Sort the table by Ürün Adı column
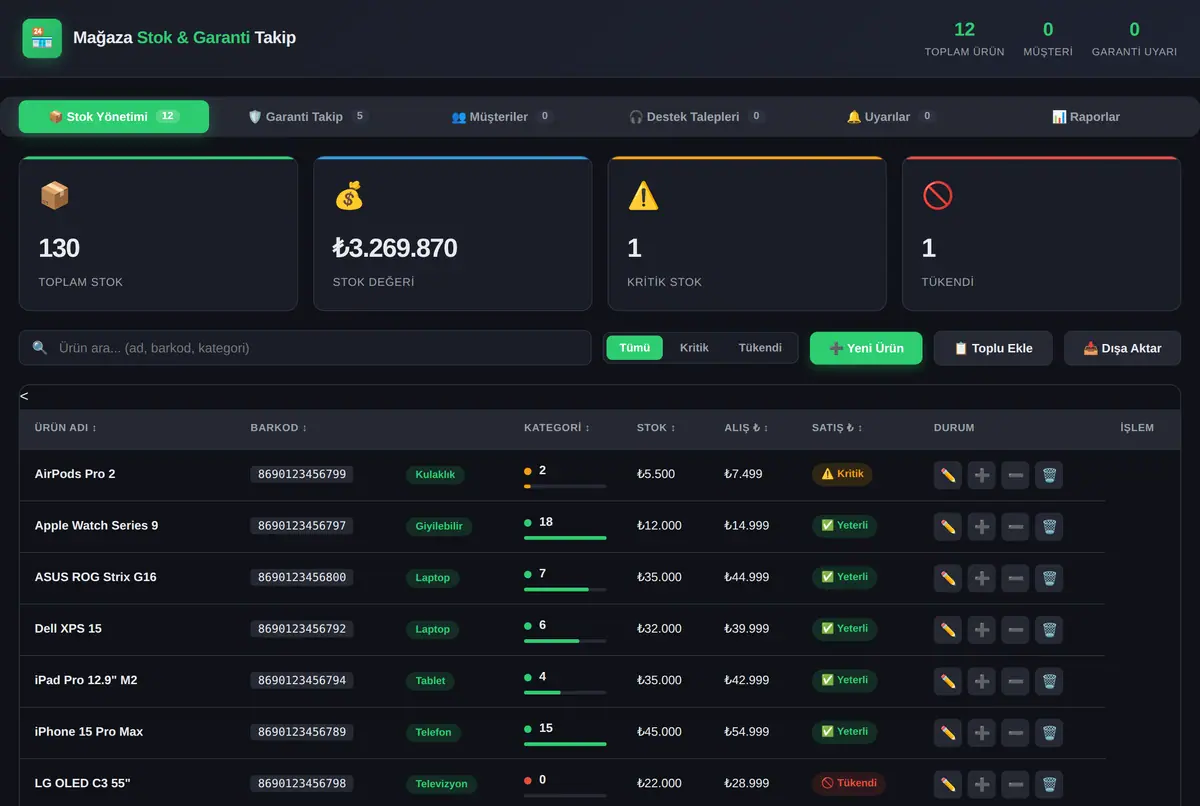Viewport: 1200px width, 806px height. (x=66, y=428)
